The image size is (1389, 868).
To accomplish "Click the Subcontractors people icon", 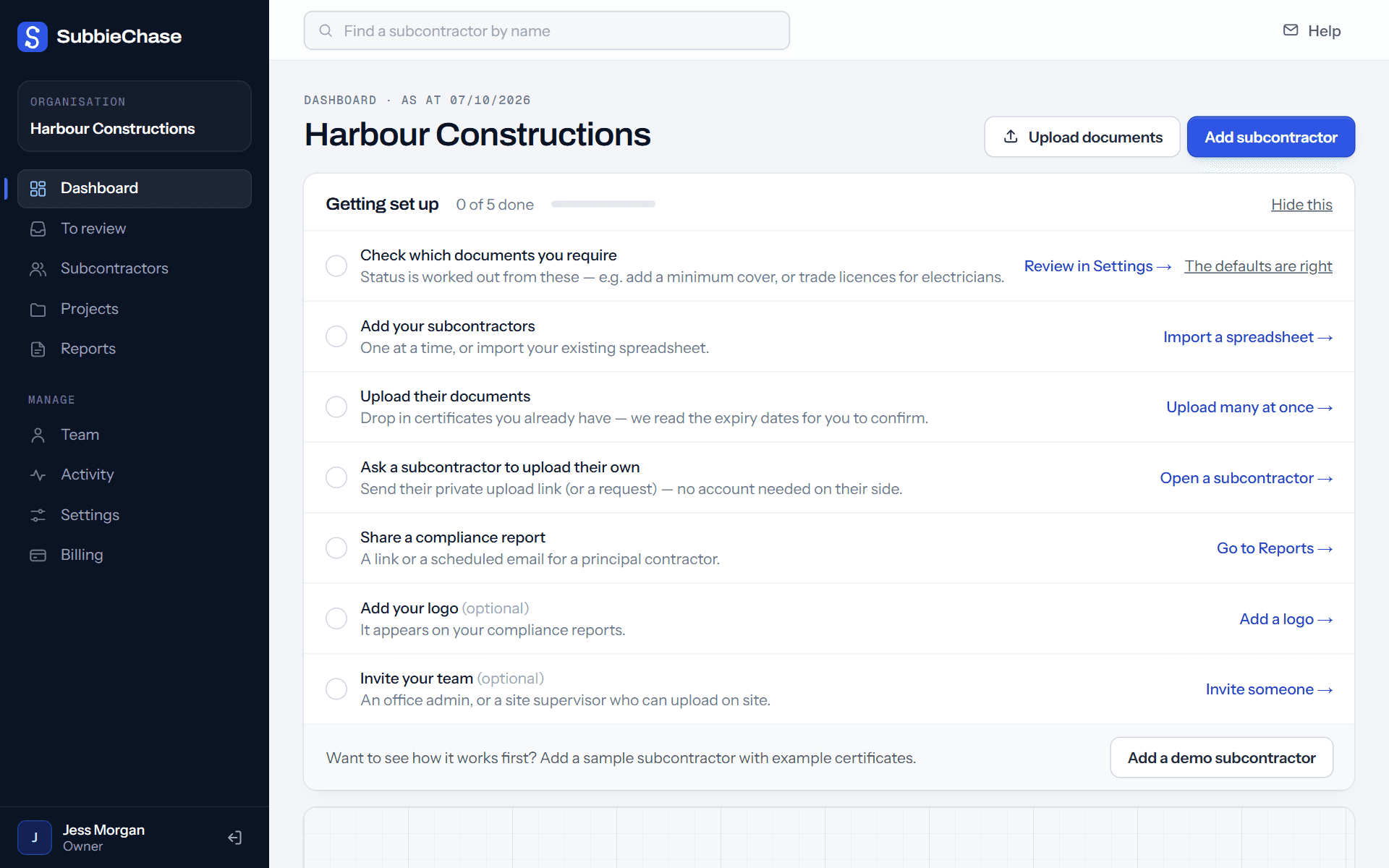I will [38, 269].
